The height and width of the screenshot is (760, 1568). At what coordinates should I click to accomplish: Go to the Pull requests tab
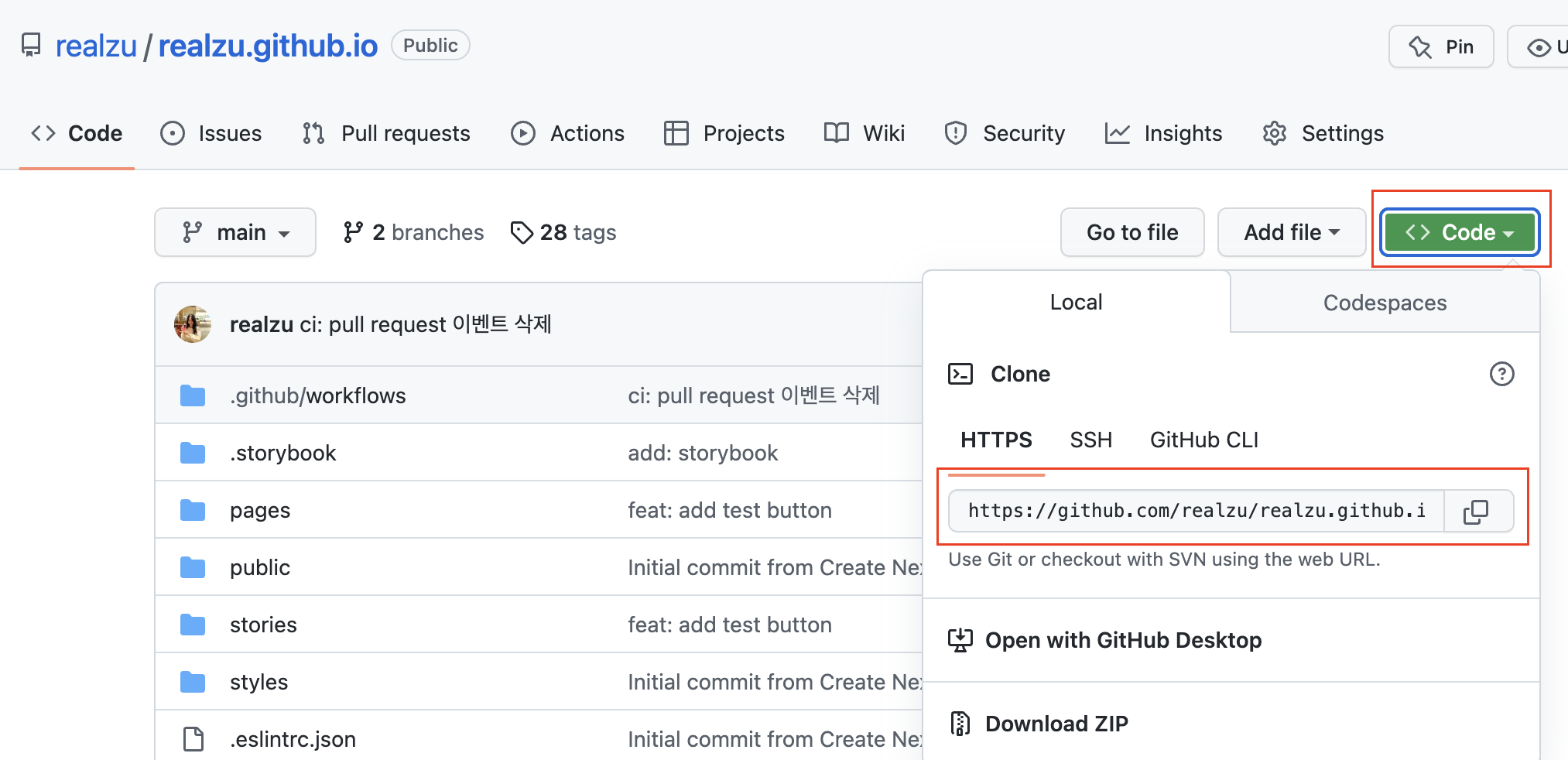[386, 133]
